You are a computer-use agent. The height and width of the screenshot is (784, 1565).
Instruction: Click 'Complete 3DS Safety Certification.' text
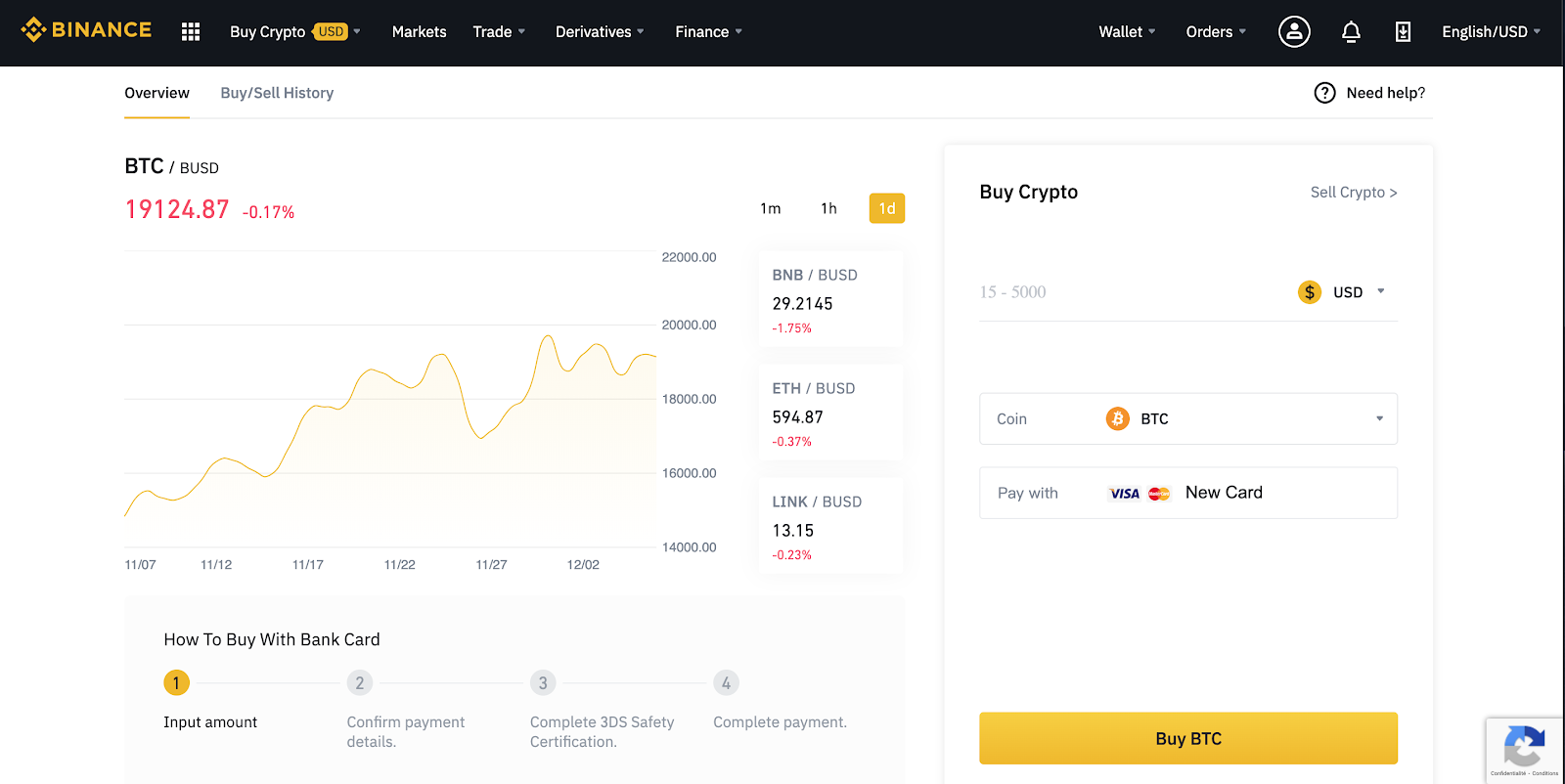603,731
